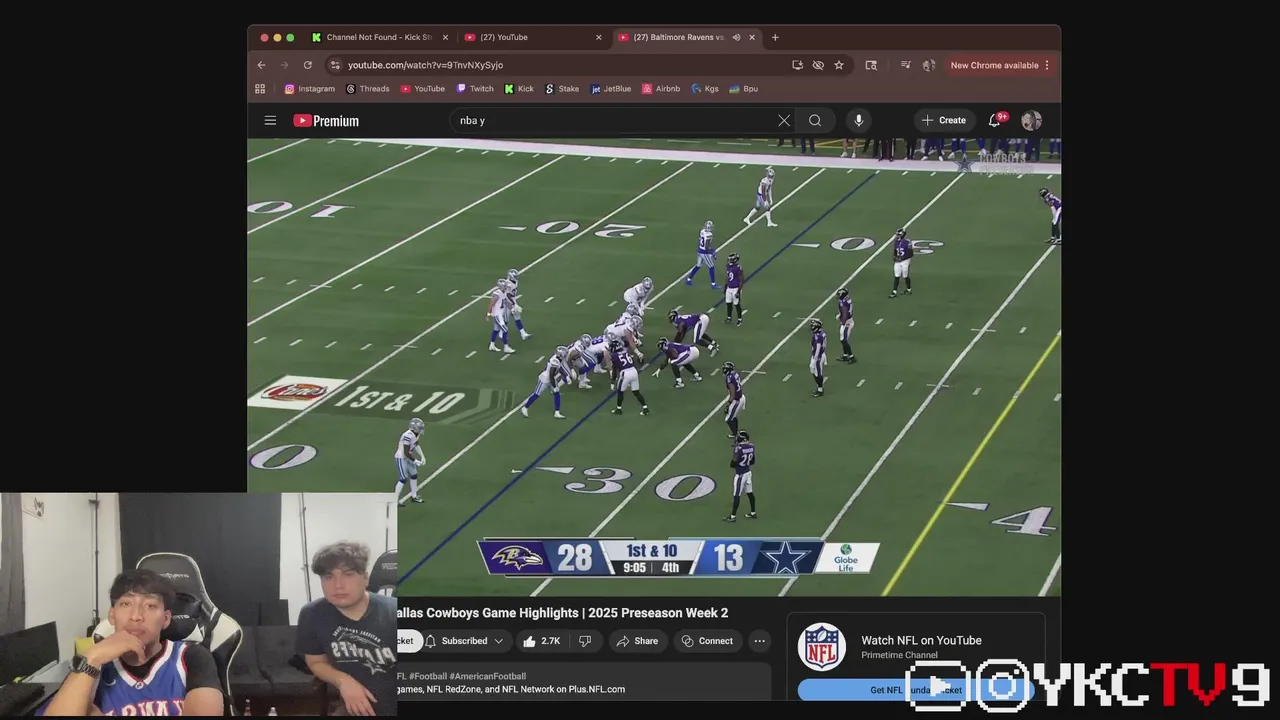Clear the search box with the X icon
Image resolution: width=1280 pixels, height=720 pixels.
(x=784, y=120)
